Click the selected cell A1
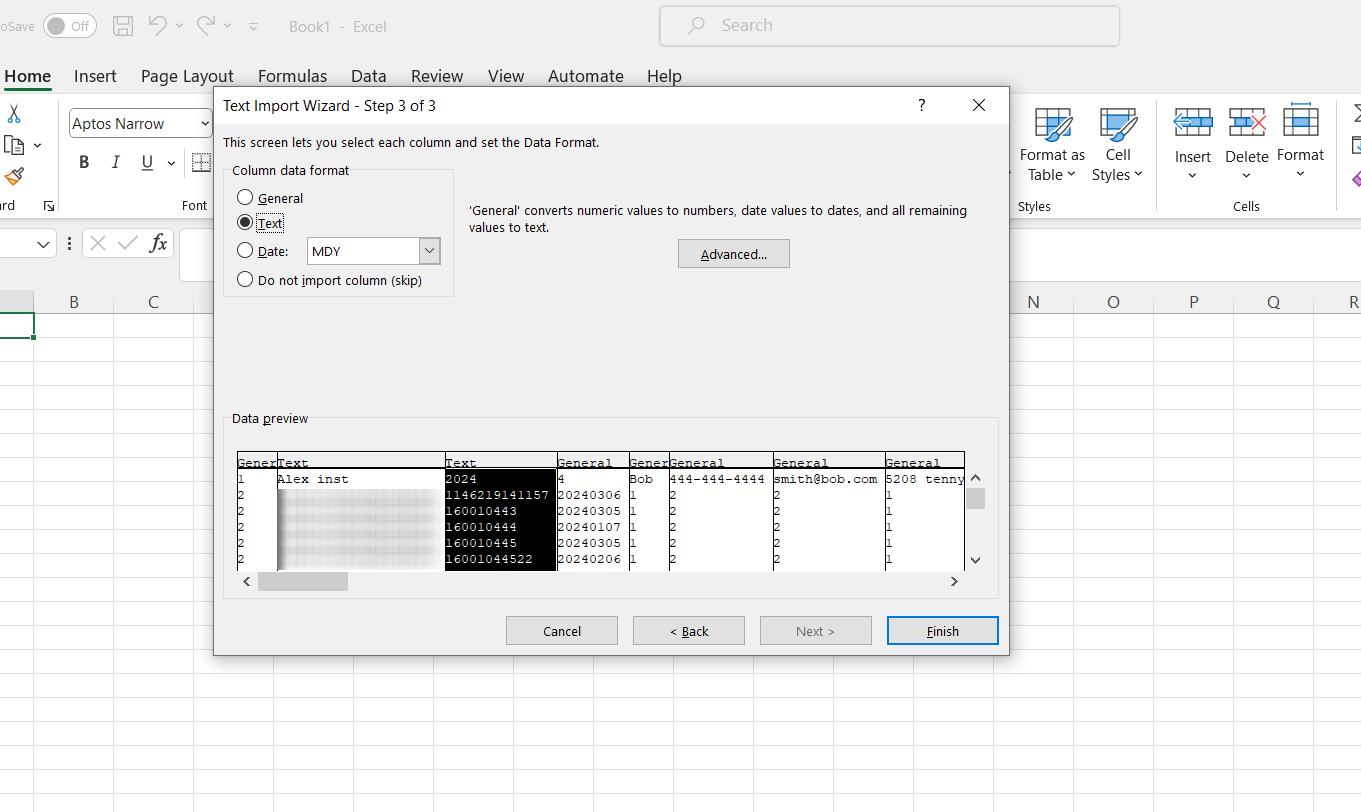1361x812 pixels. click(x=17, y=325)
